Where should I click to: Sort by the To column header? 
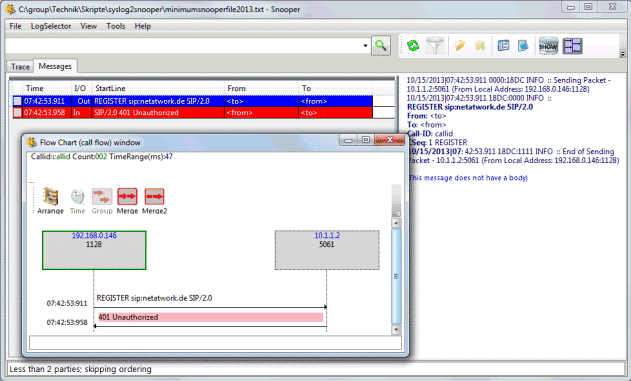336,88
